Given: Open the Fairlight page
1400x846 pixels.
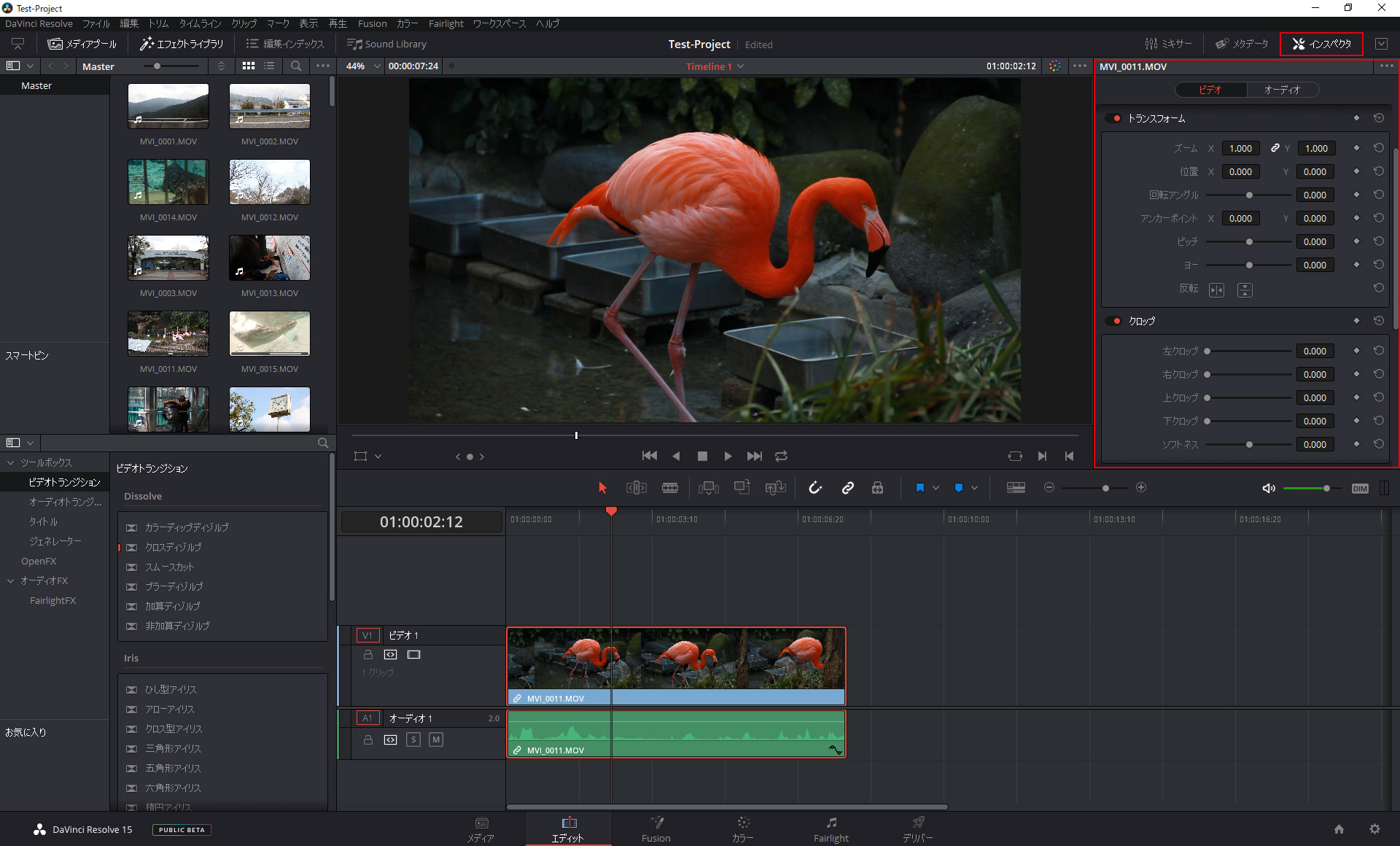Looking at the screenshot, I should click(x=831, y=830).
